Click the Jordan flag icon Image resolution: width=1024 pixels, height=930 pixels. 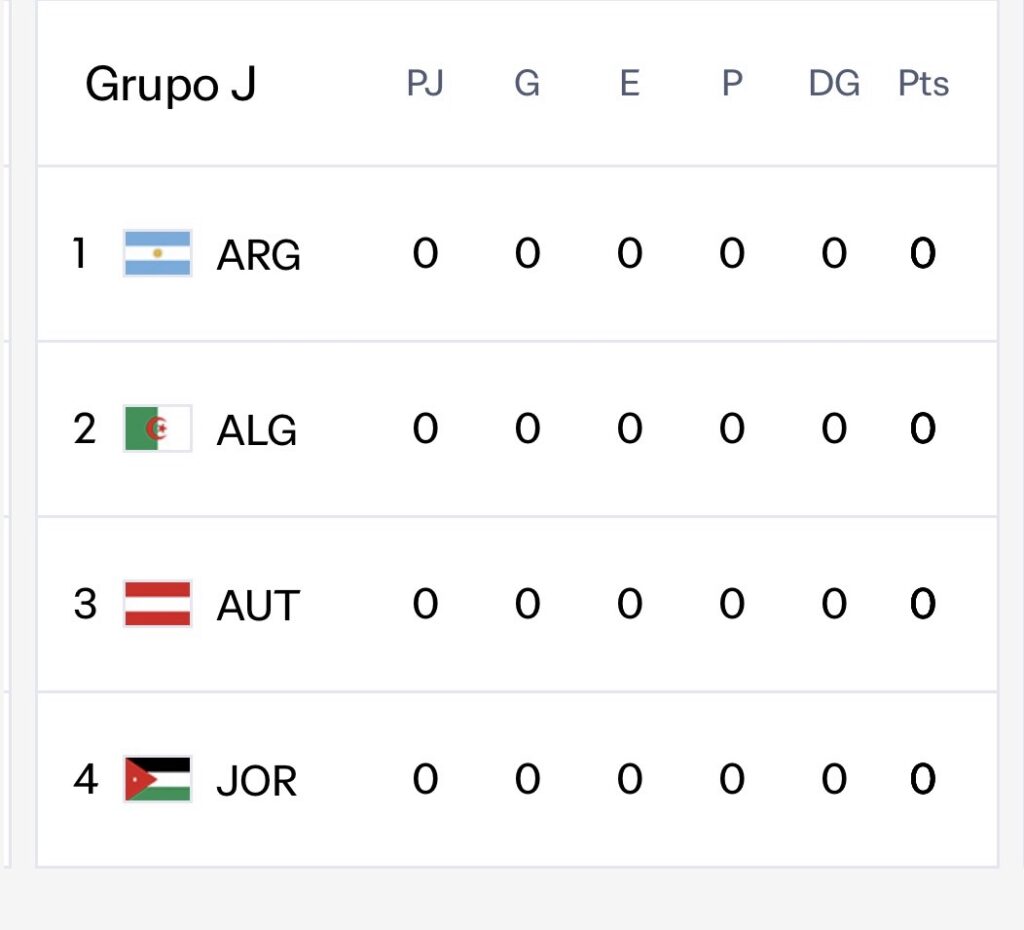coord(157,779)
